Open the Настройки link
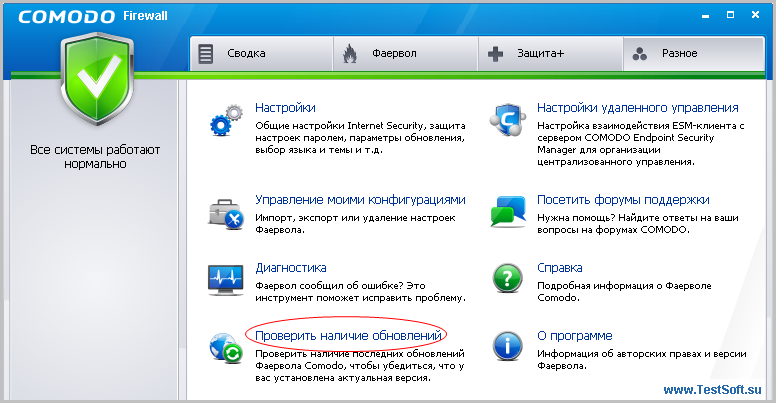The height and width of the screenshot is (403, 776). point(285,108)
